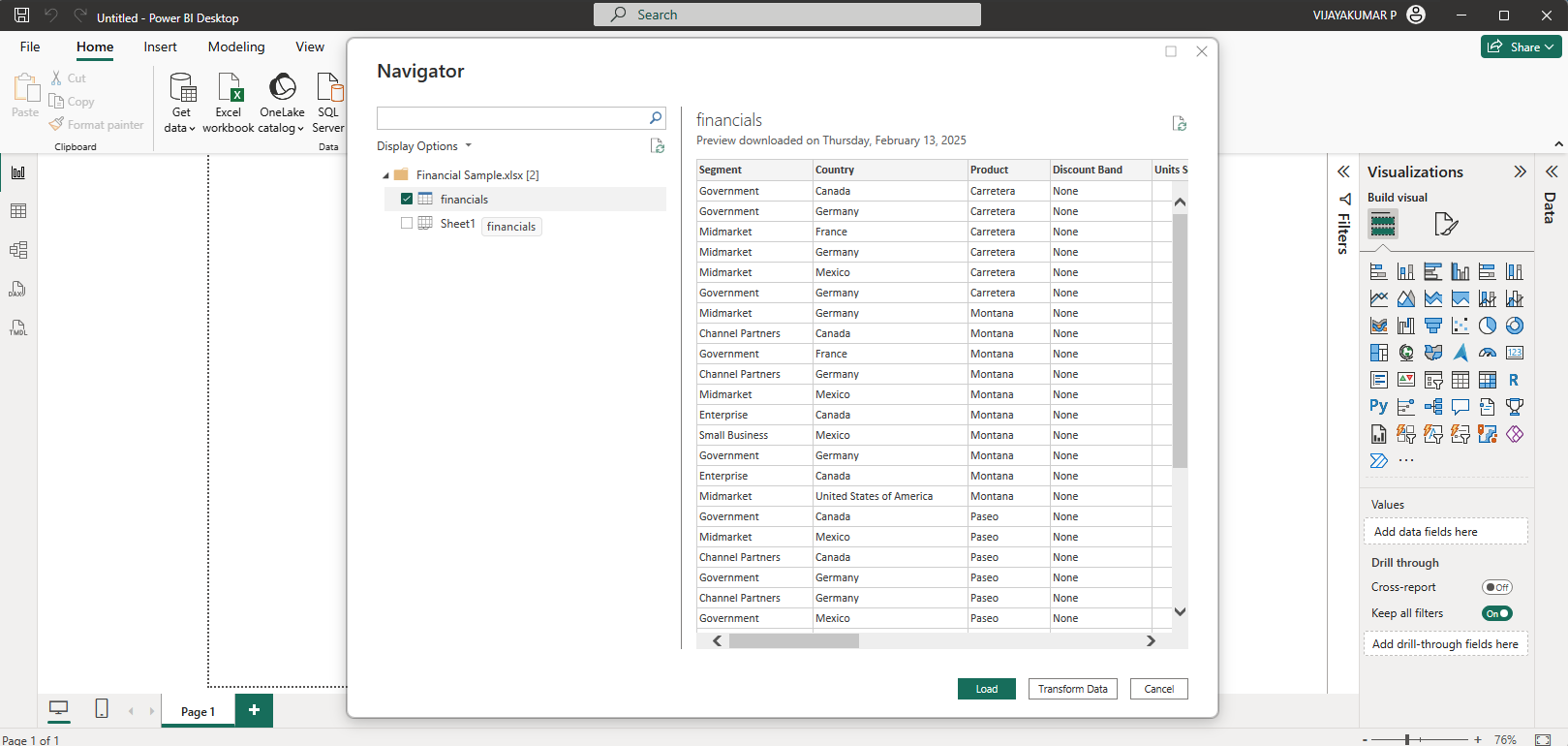
Task: Open the Get data icon
Action: [181, 101]
